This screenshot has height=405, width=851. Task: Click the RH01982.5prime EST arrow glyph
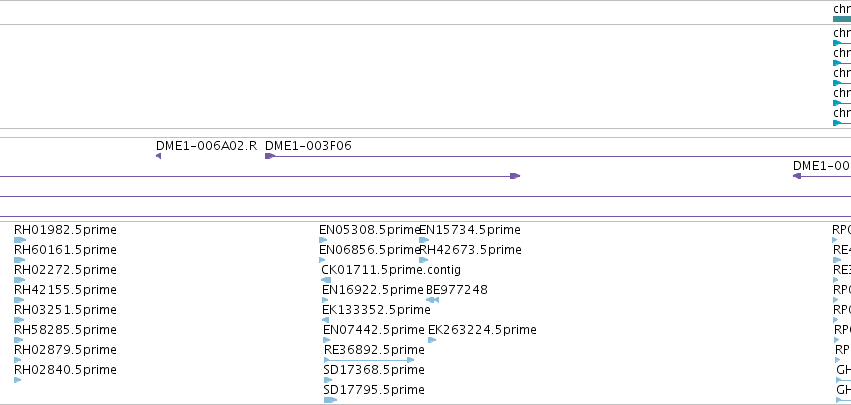[x=20, y=240]
